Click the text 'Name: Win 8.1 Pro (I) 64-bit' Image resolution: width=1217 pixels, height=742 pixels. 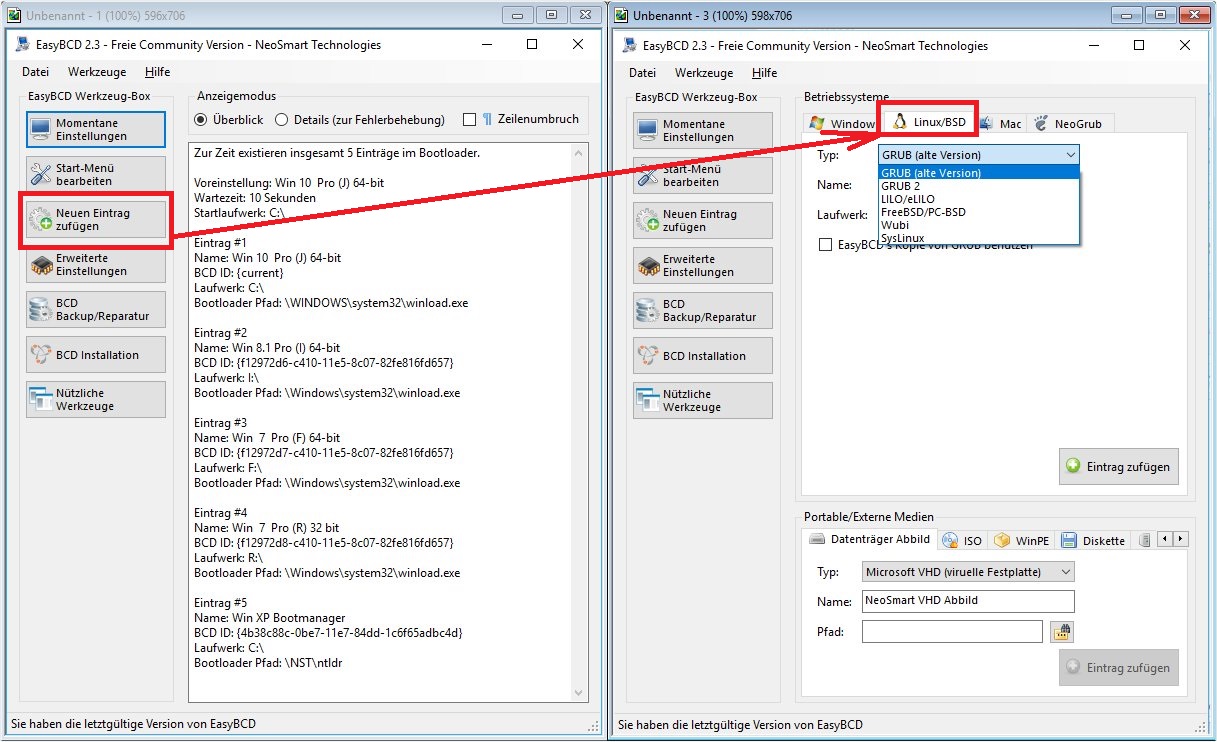(x=269, y=348)
